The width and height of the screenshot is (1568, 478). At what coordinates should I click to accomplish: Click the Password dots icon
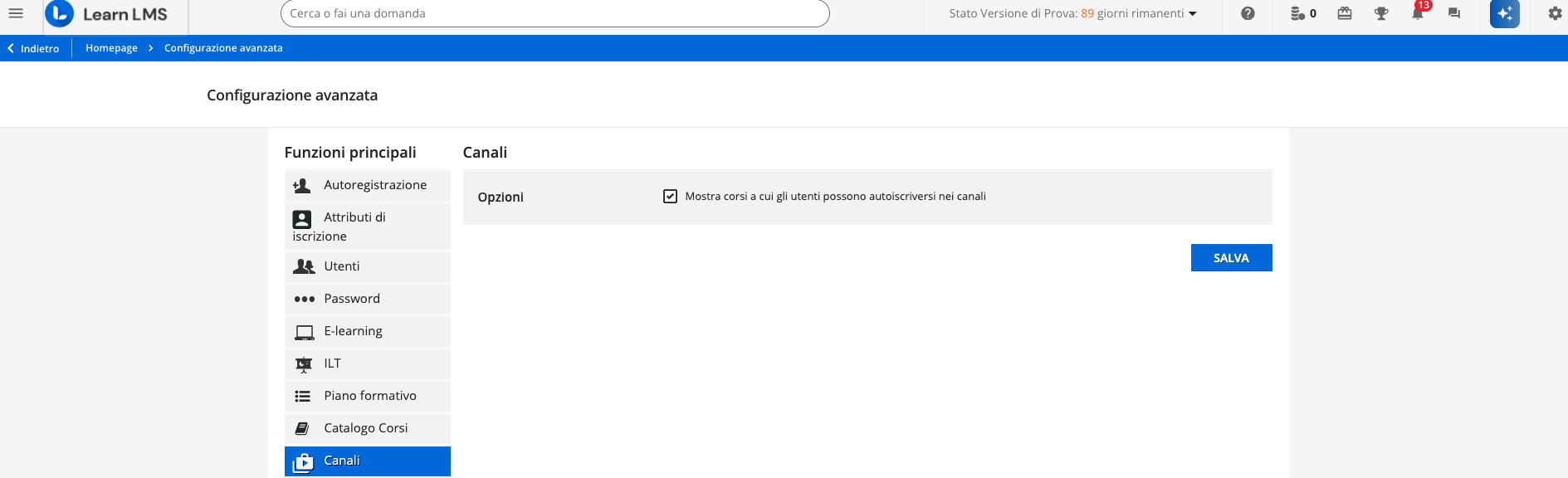[x=305, y=299]
